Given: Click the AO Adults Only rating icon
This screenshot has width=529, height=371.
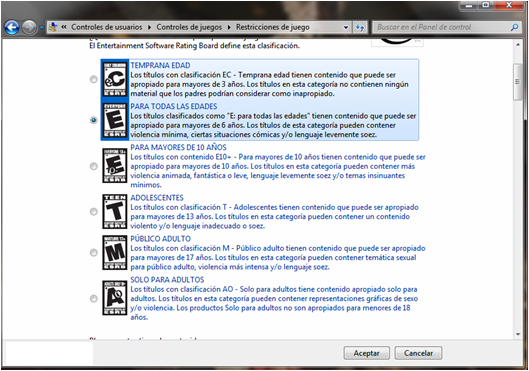Looking at the screenshot, I should point(115,298).
